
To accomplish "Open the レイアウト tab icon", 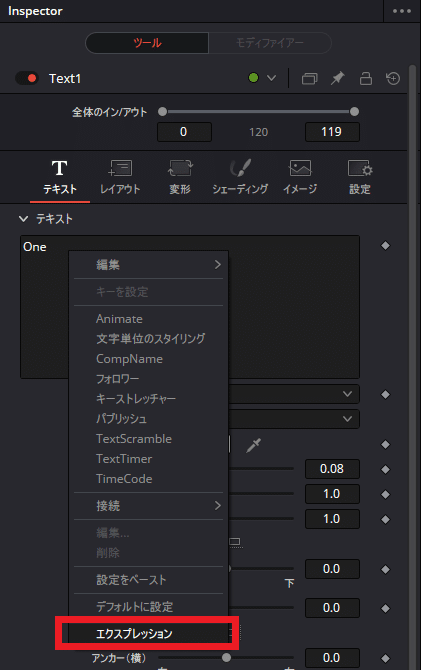I will pyautogui.click(x=120, y=177).
